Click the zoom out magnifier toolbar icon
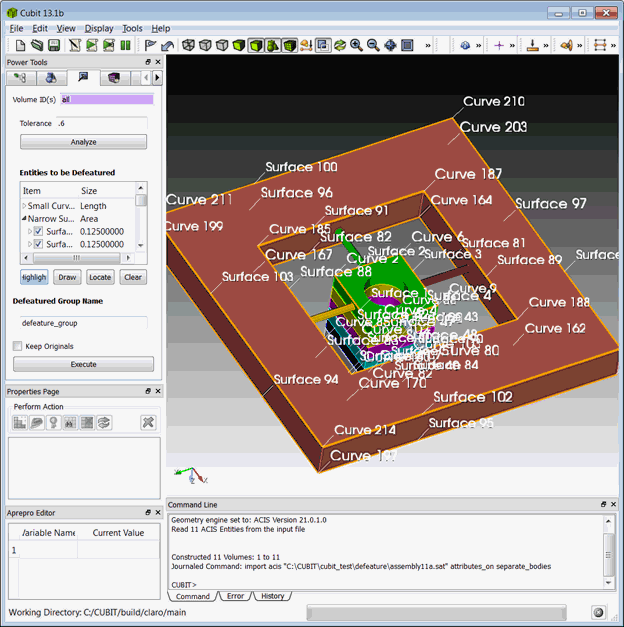 (373, 45)
